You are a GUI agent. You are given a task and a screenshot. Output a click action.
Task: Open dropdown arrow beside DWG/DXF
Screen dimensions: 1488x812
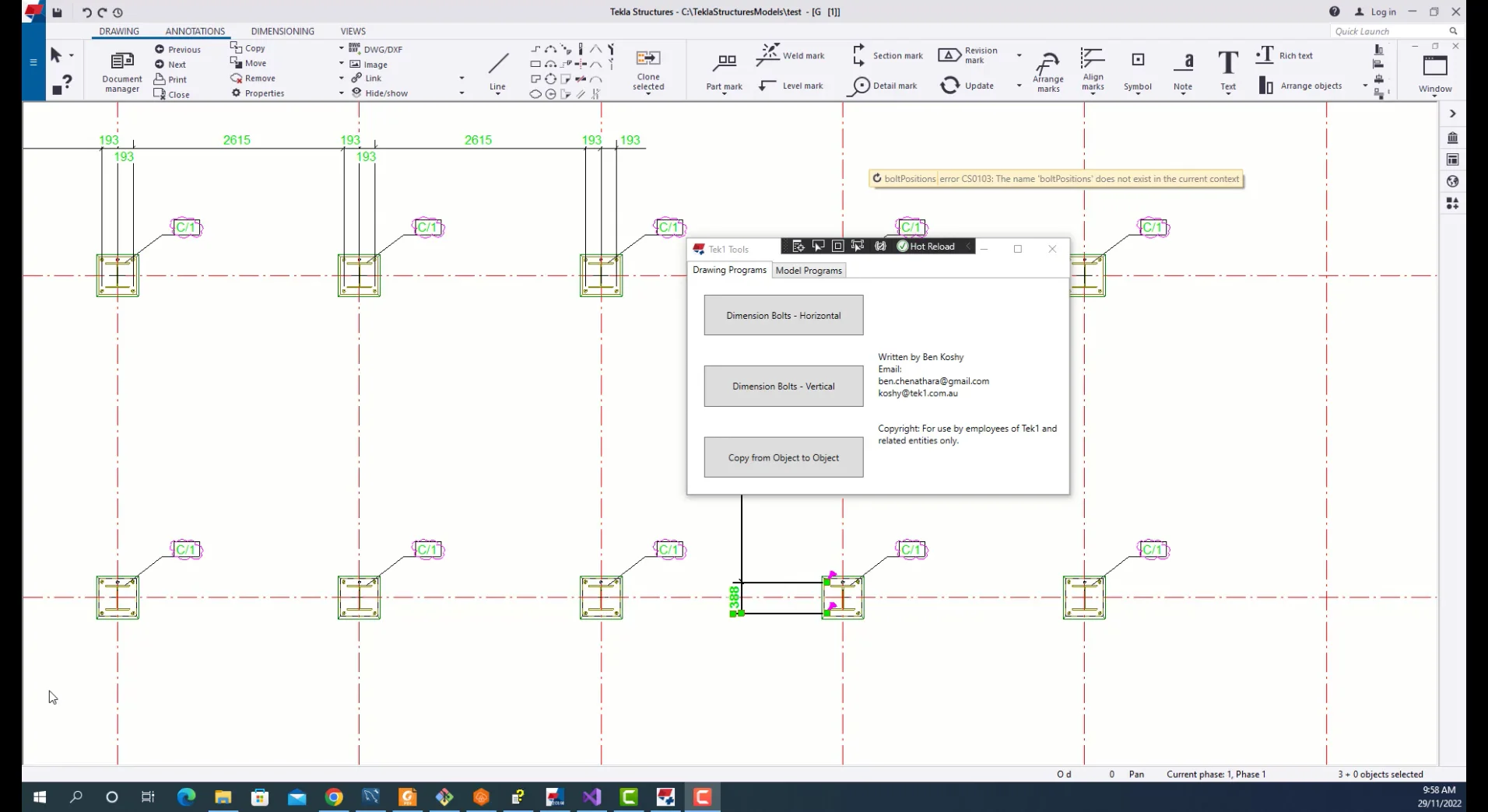[x=341, y=49]
